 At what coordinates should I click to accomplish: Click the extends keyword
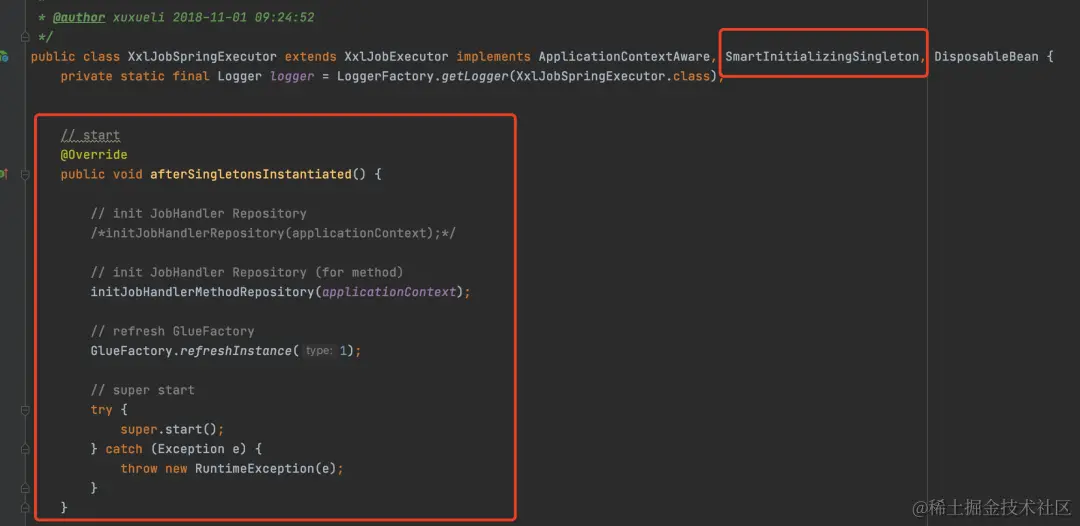(x=311, y=56)
